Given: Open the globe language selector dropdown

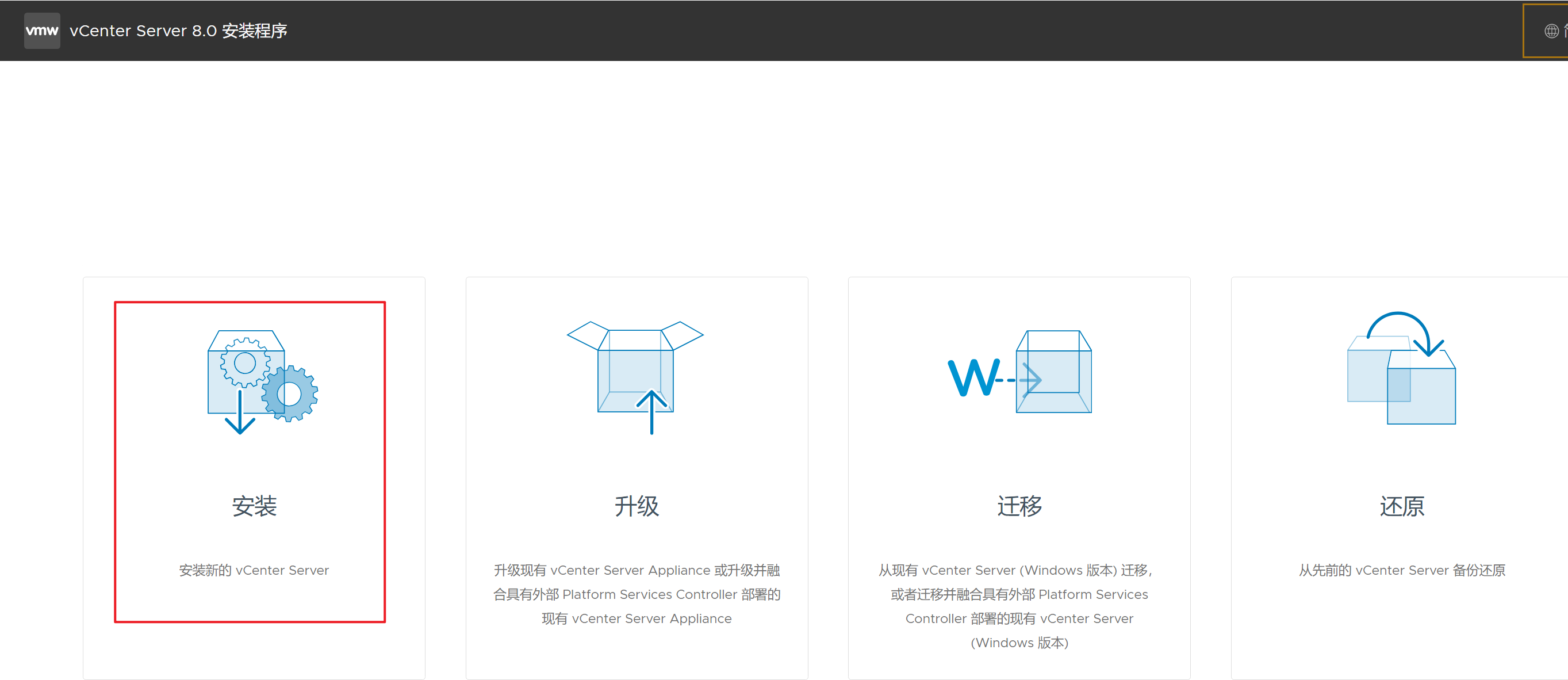Looking at the screenshot, I should pos(1551,30).
